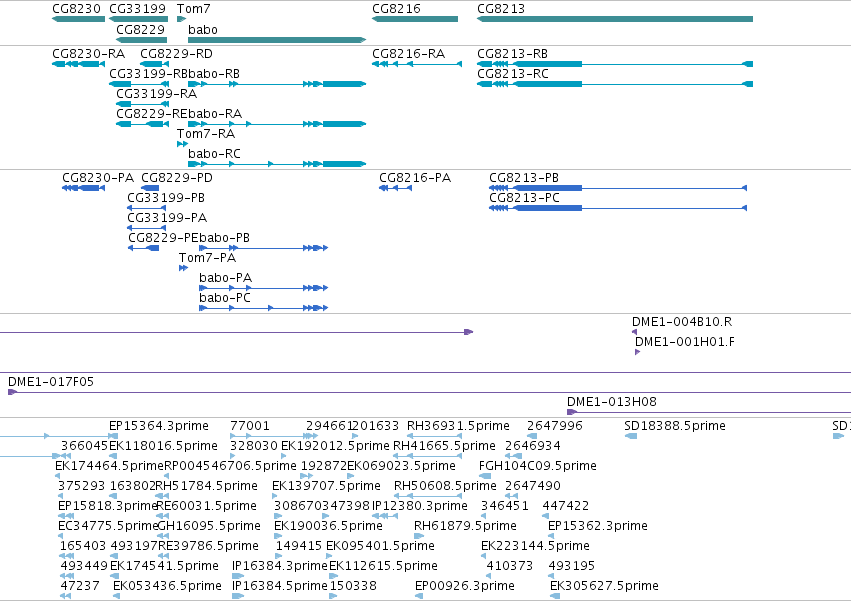Select the CG33199-PA protein label
851x601 pixels.
click(167, 218)
